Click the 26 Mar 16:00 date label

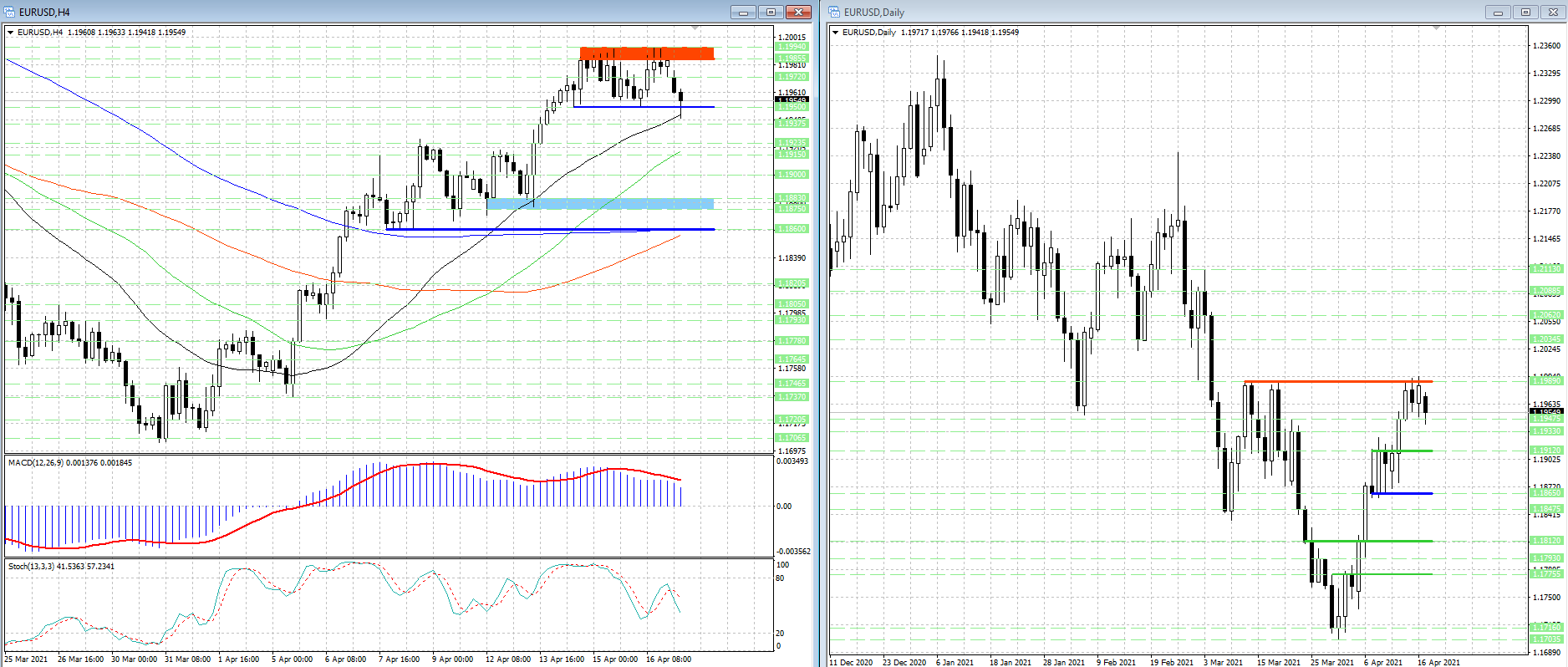pos(80,659)
